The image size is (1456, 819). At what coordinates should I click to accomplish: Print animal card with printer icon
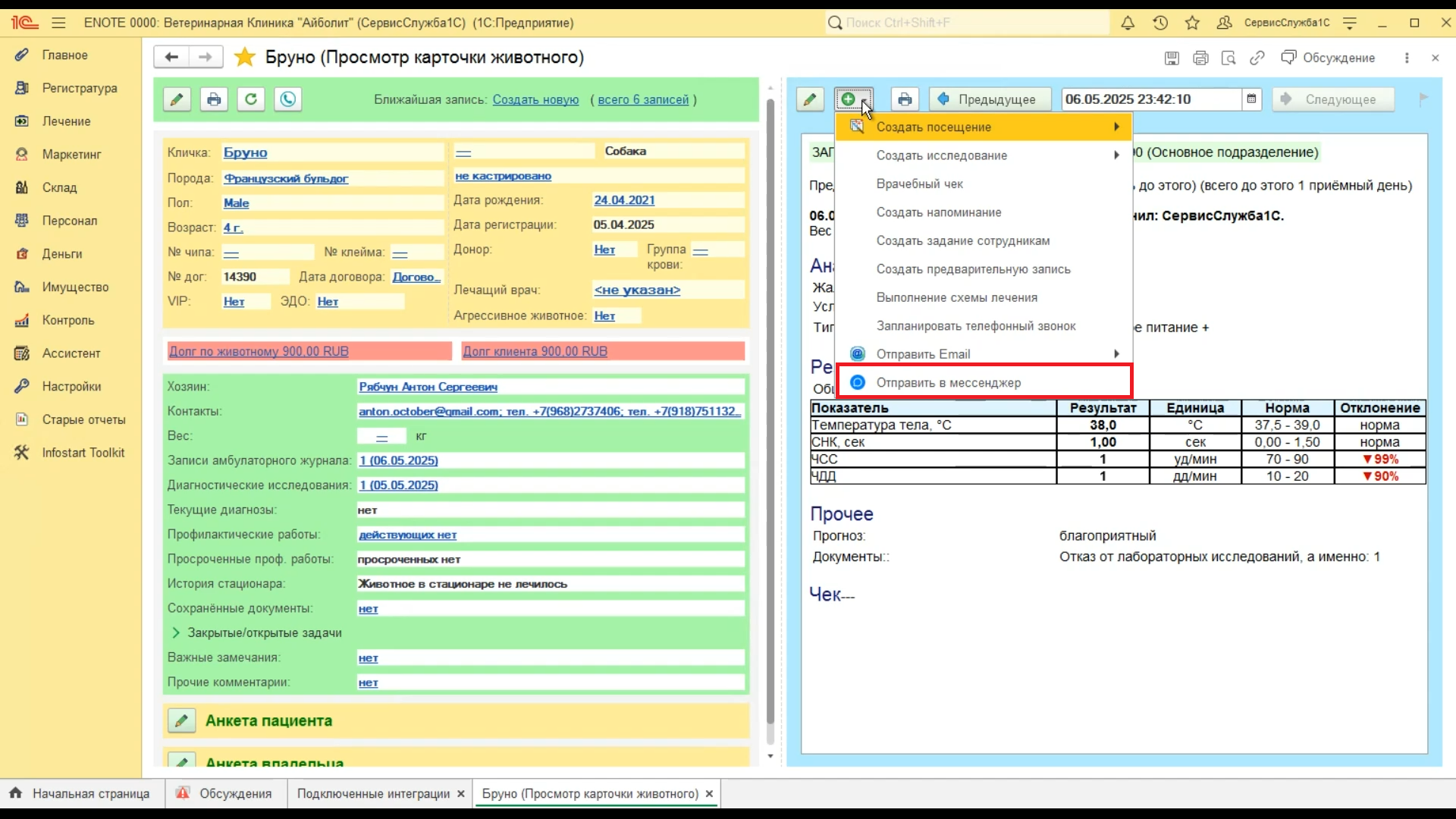(214, 99)
